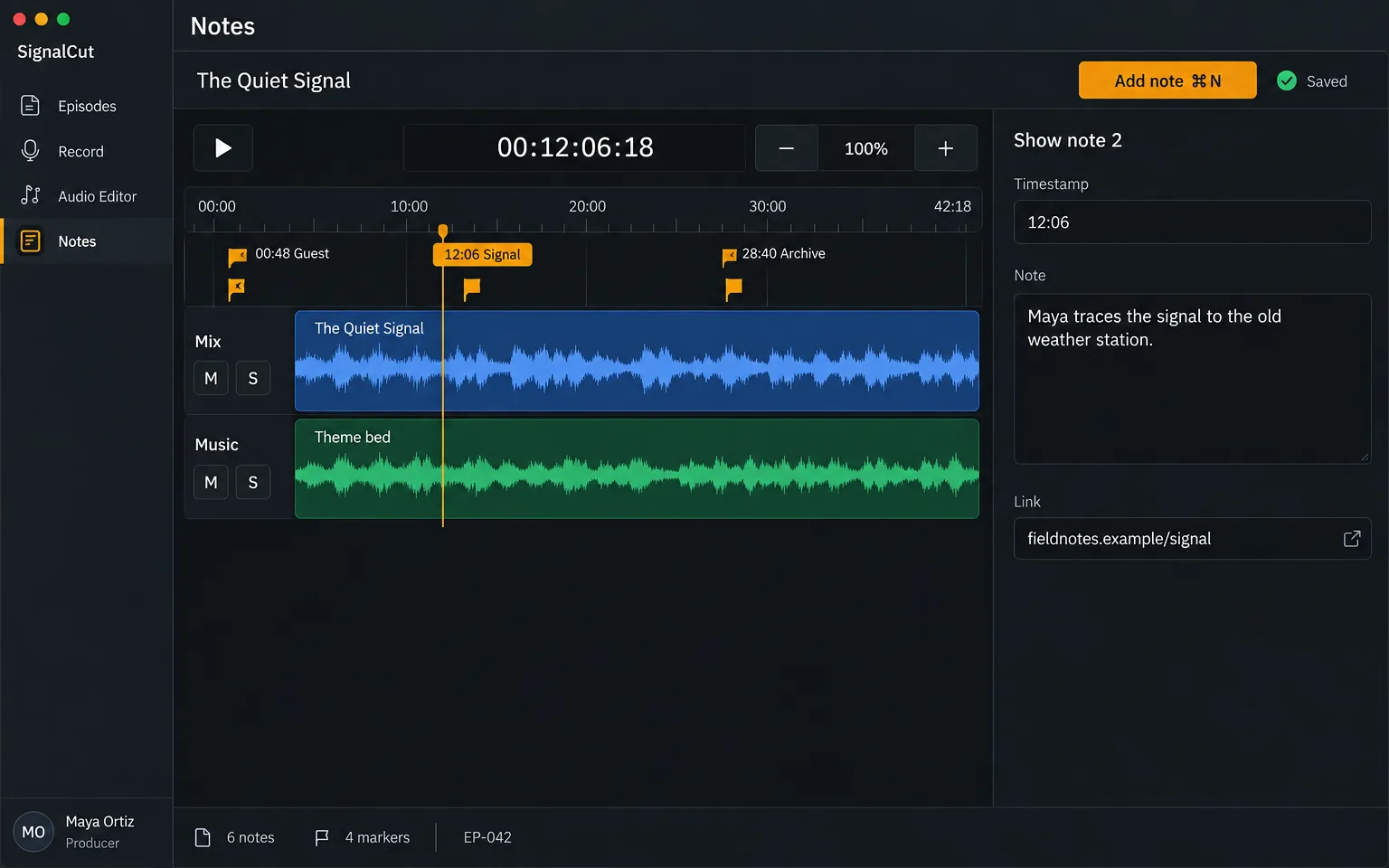Click the Add note button
Image resolution: width=1389 pixels, height=868 pixels.
(1167, 80)
